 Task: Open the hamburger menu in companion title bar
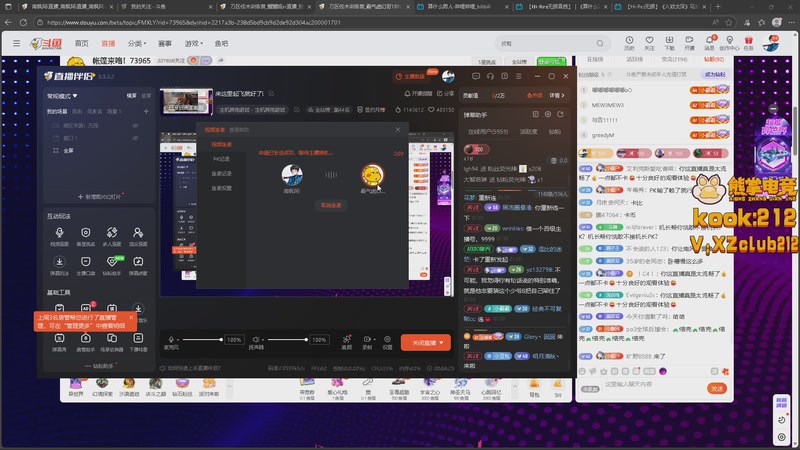point(518,76)
